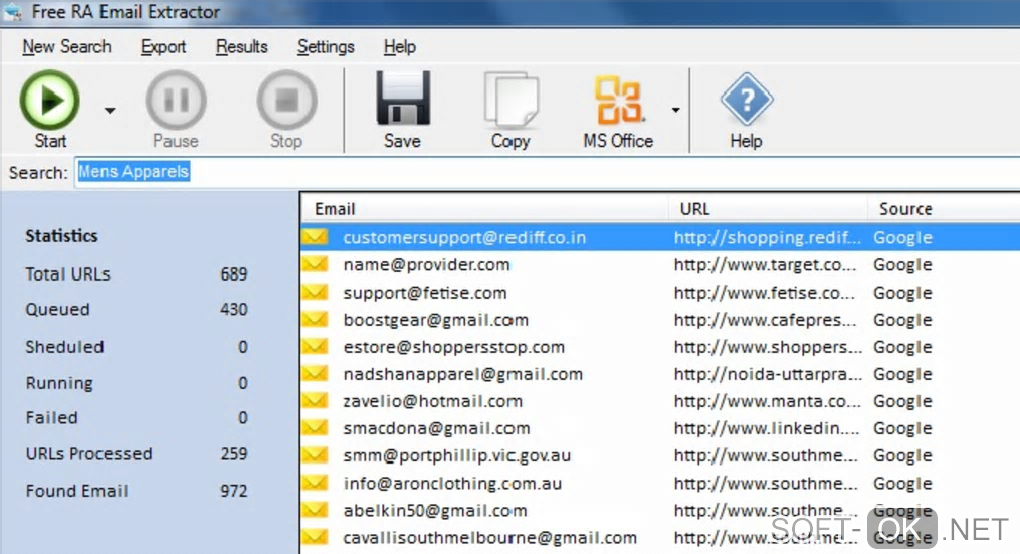Select email support@fetise.com
Screen dimensions: 1020x554
click(425, 293)
